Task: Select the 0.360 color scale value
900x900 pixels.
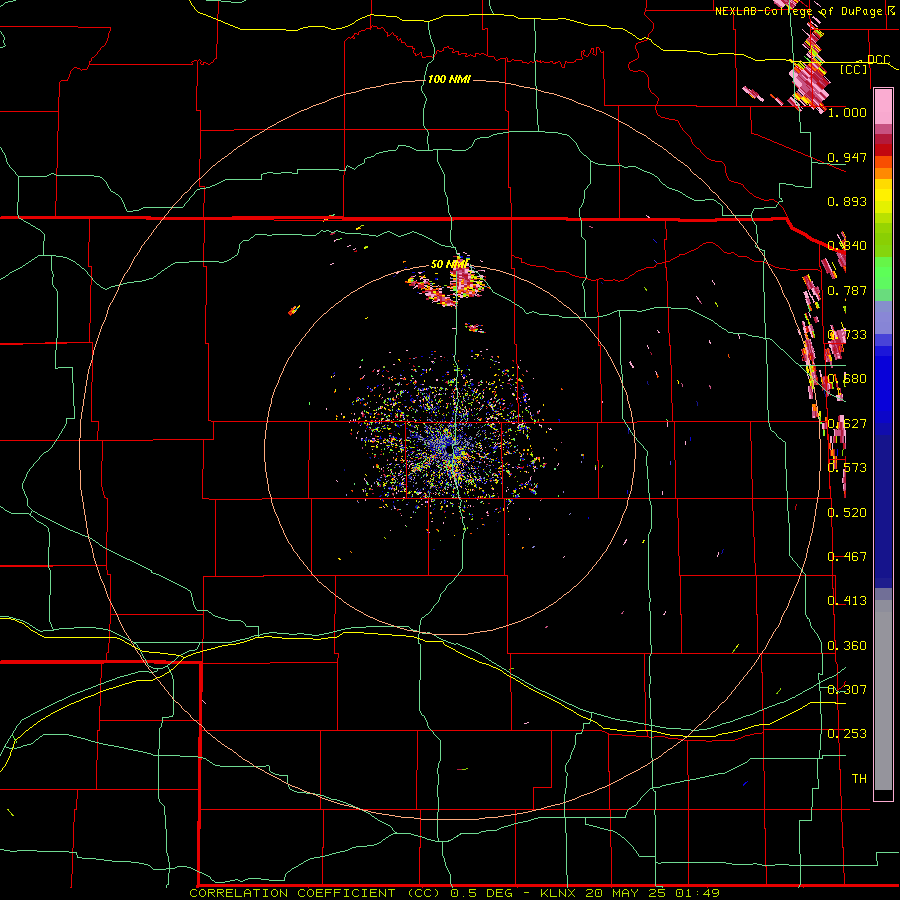Action: tap(847, 645)
